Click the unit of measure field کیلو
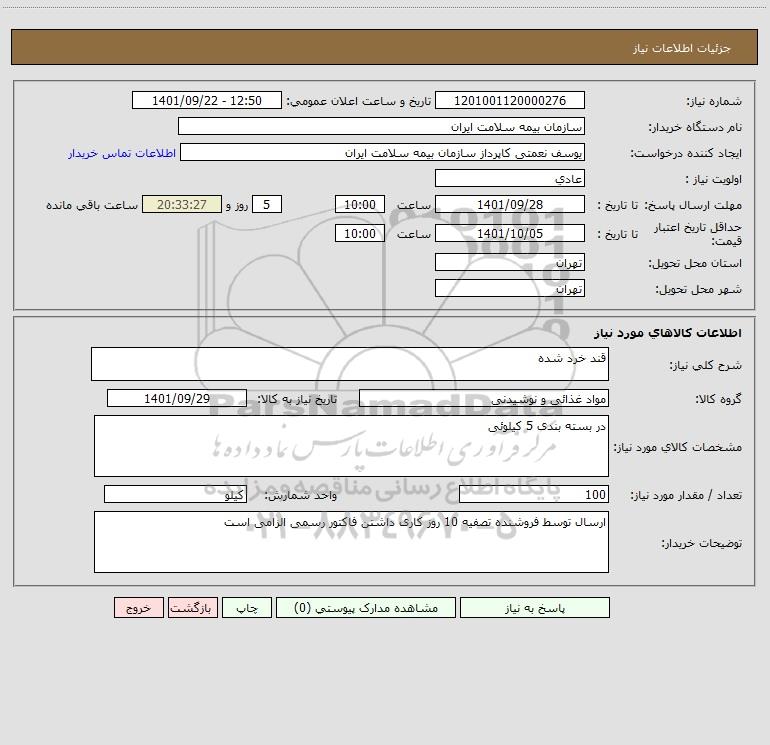Screen dimensions: 770x745 point(175,495)
